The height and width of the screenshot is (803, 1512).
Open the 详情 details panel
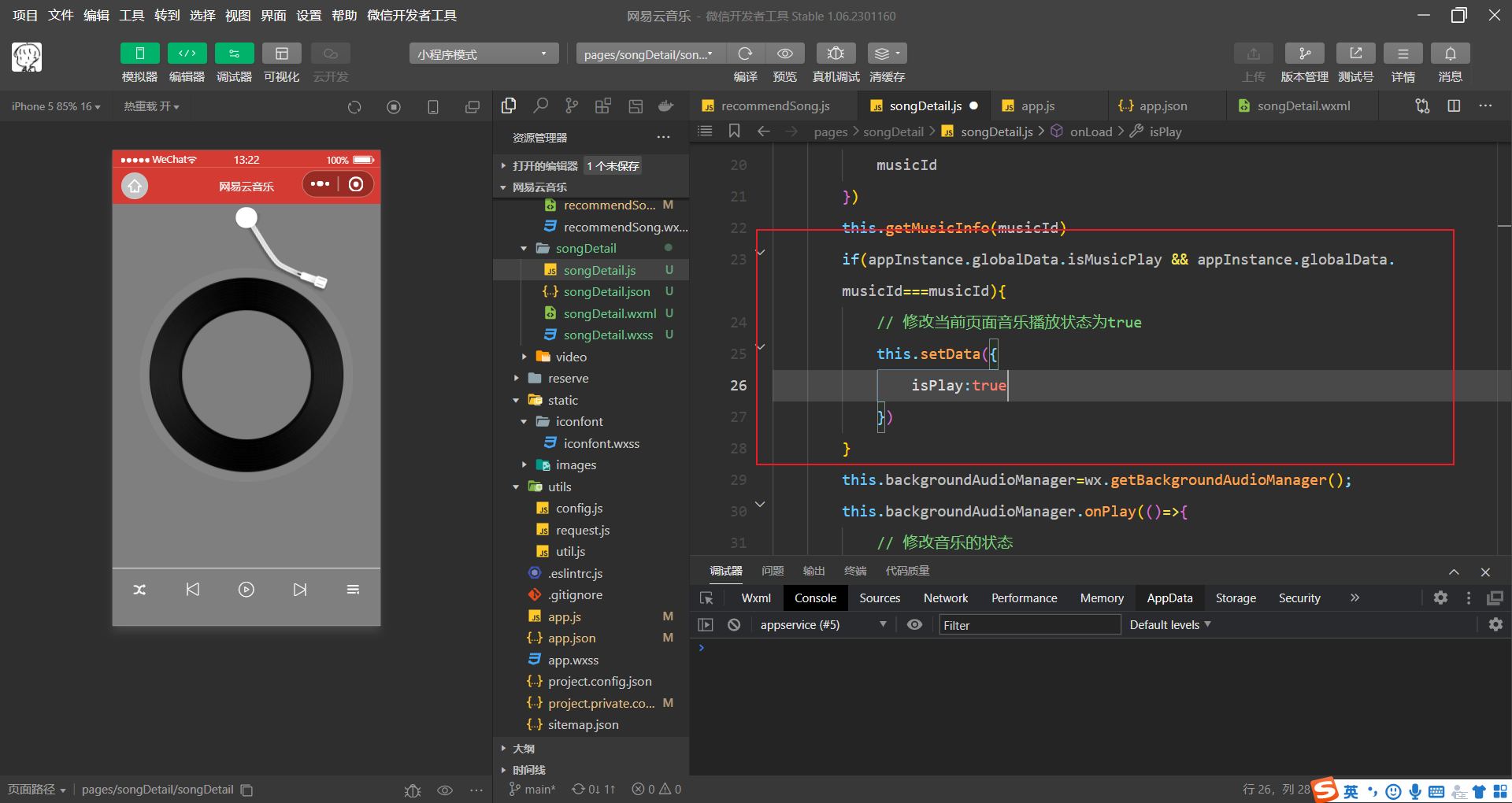(1403, 54)
